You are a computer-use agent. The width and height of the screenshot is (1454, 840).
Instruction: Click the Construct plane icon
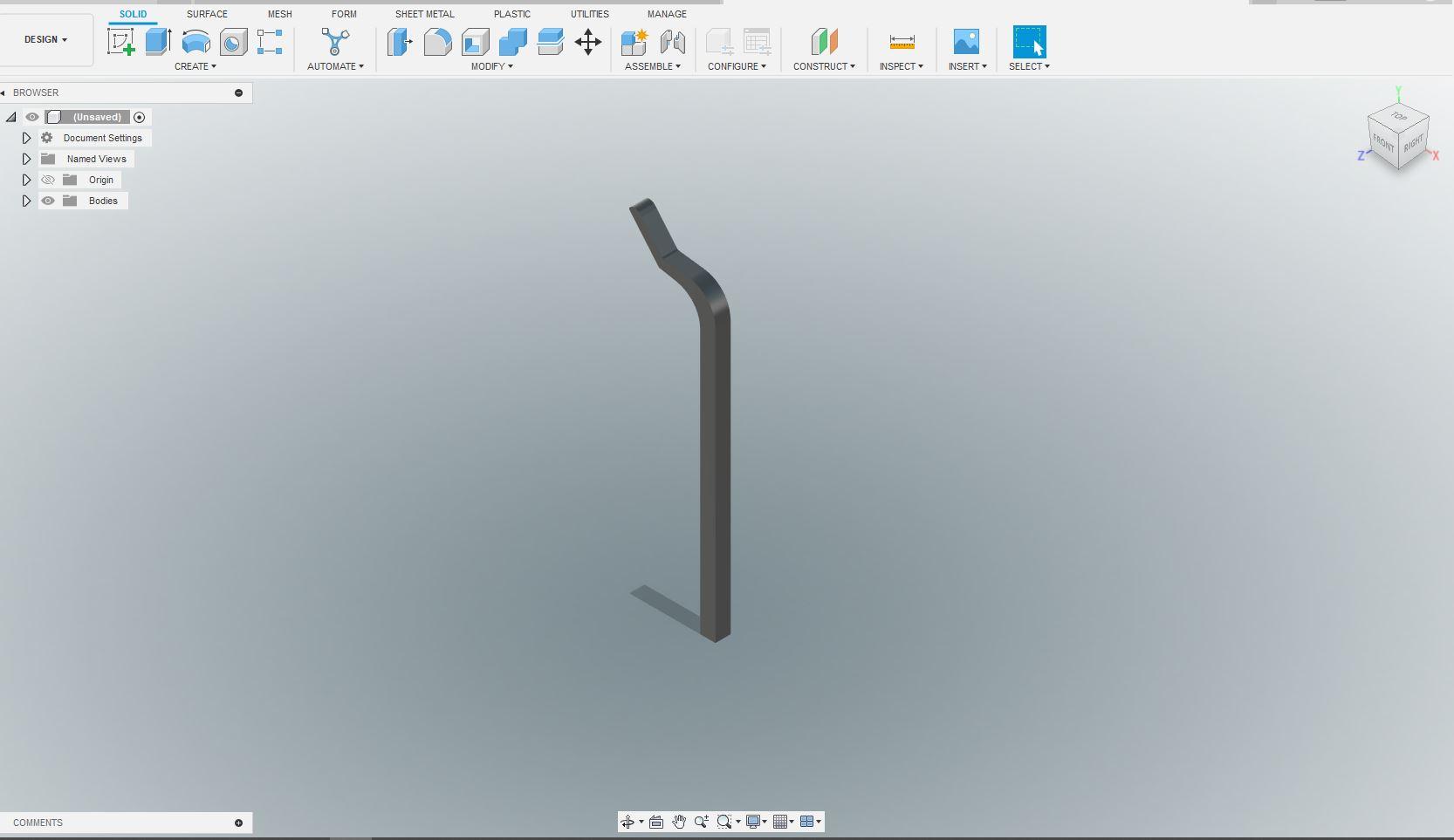(824, 42)
